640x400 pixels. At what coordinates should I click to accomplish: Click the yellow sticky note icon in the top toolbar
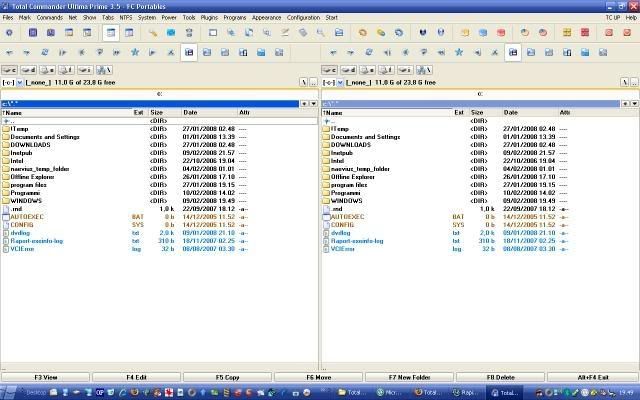point(465,33)
